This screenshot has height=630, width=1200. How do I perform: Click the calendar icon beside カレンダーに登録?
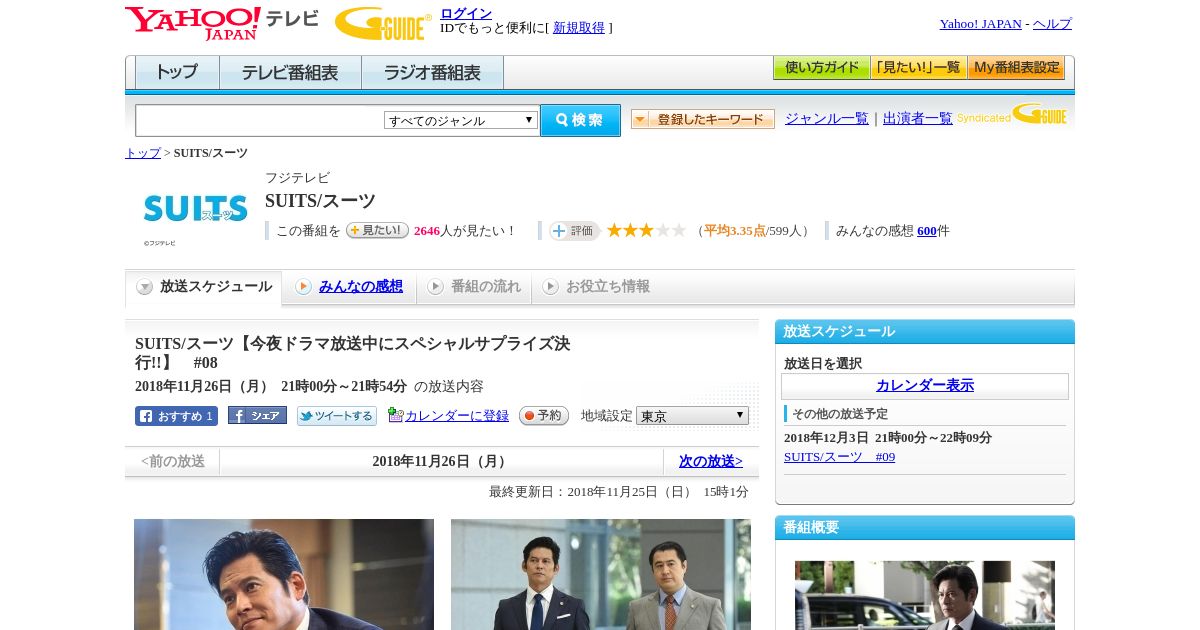click(x=395, y=415)
